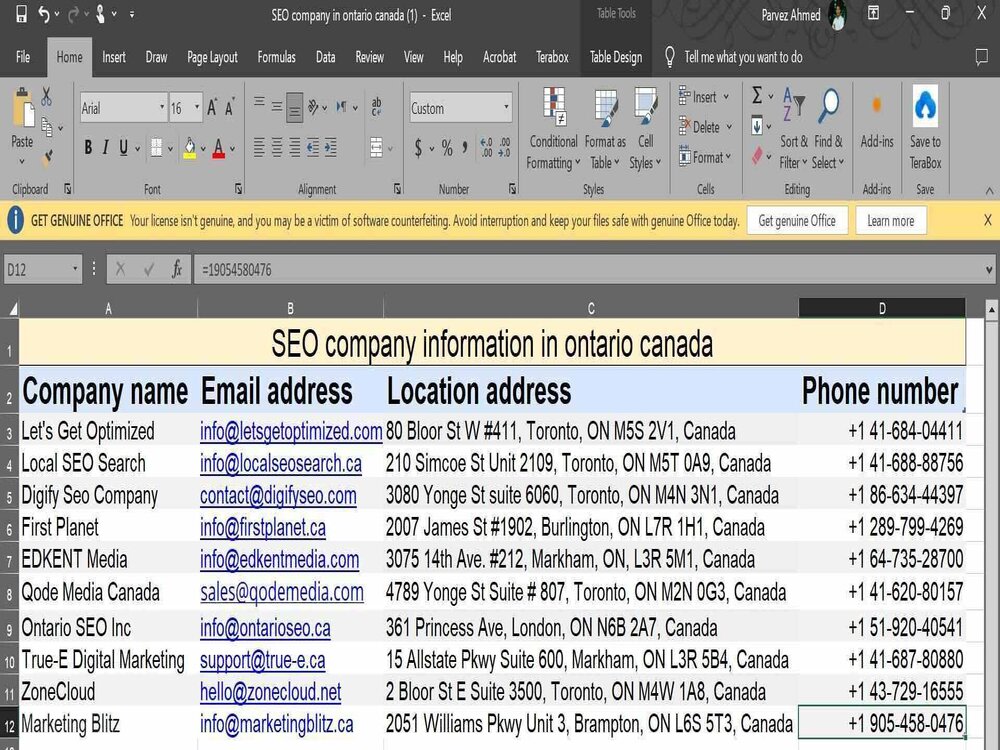Toggle Bold formatting
This screenshot has width=1000, height=750.
(x=88, y=148)
